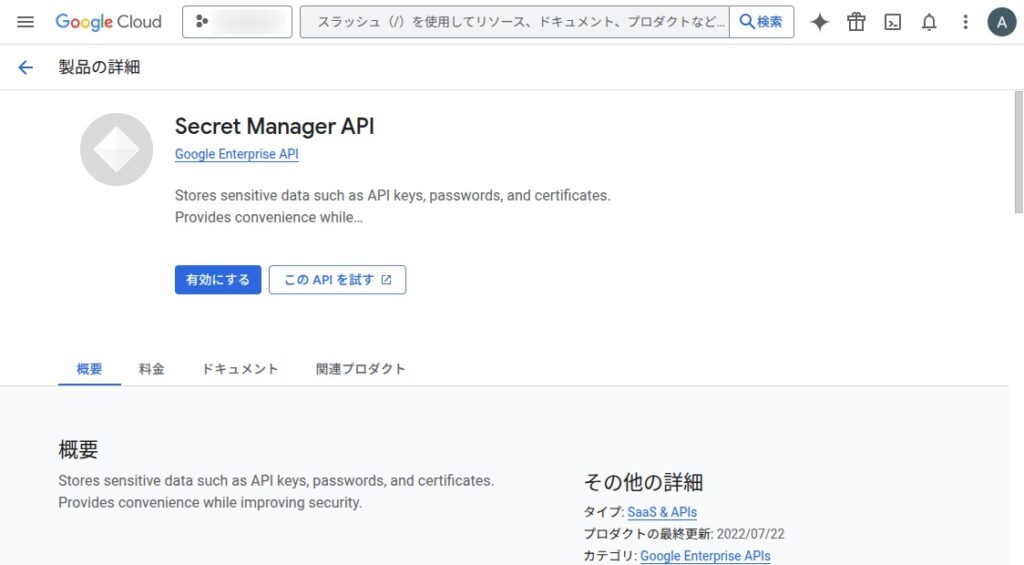The height and width of the screenshot is (565, 1024).
Task: Click the この API を試す button
Action: tap(337, 280)
